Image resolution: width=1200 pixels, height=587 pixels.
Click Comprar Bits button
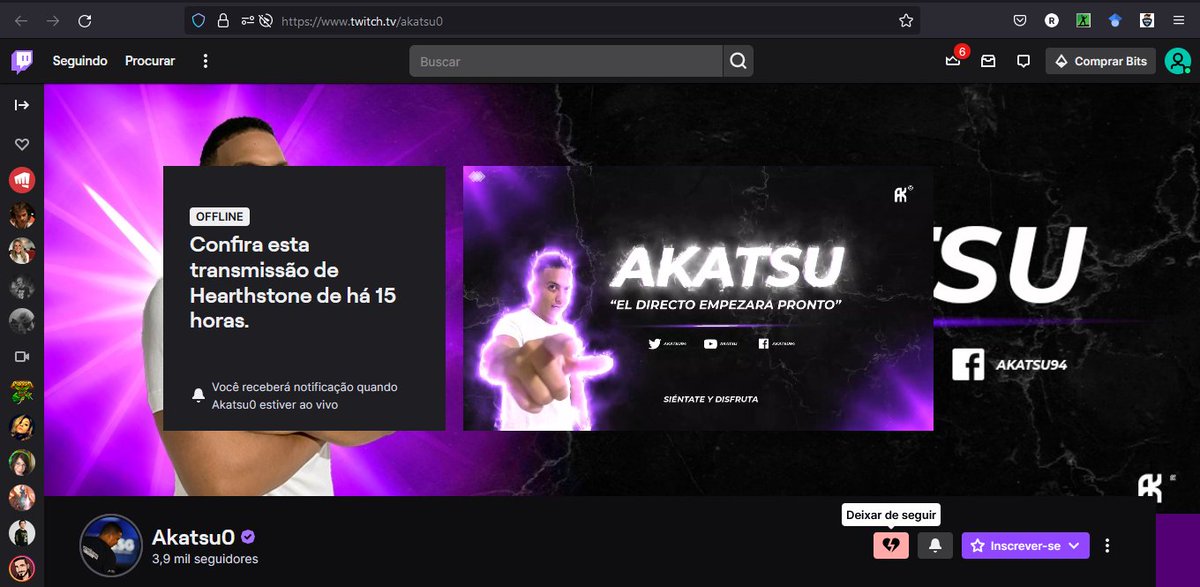(1101, 61)
